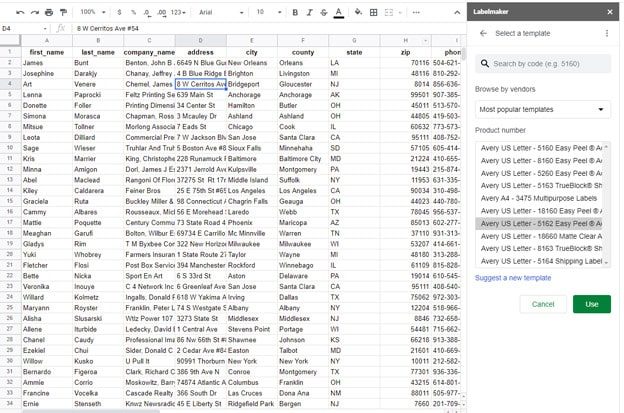
Task: Decrease decimal places icon
Action: pyautogui.click(x=147, y=12)
